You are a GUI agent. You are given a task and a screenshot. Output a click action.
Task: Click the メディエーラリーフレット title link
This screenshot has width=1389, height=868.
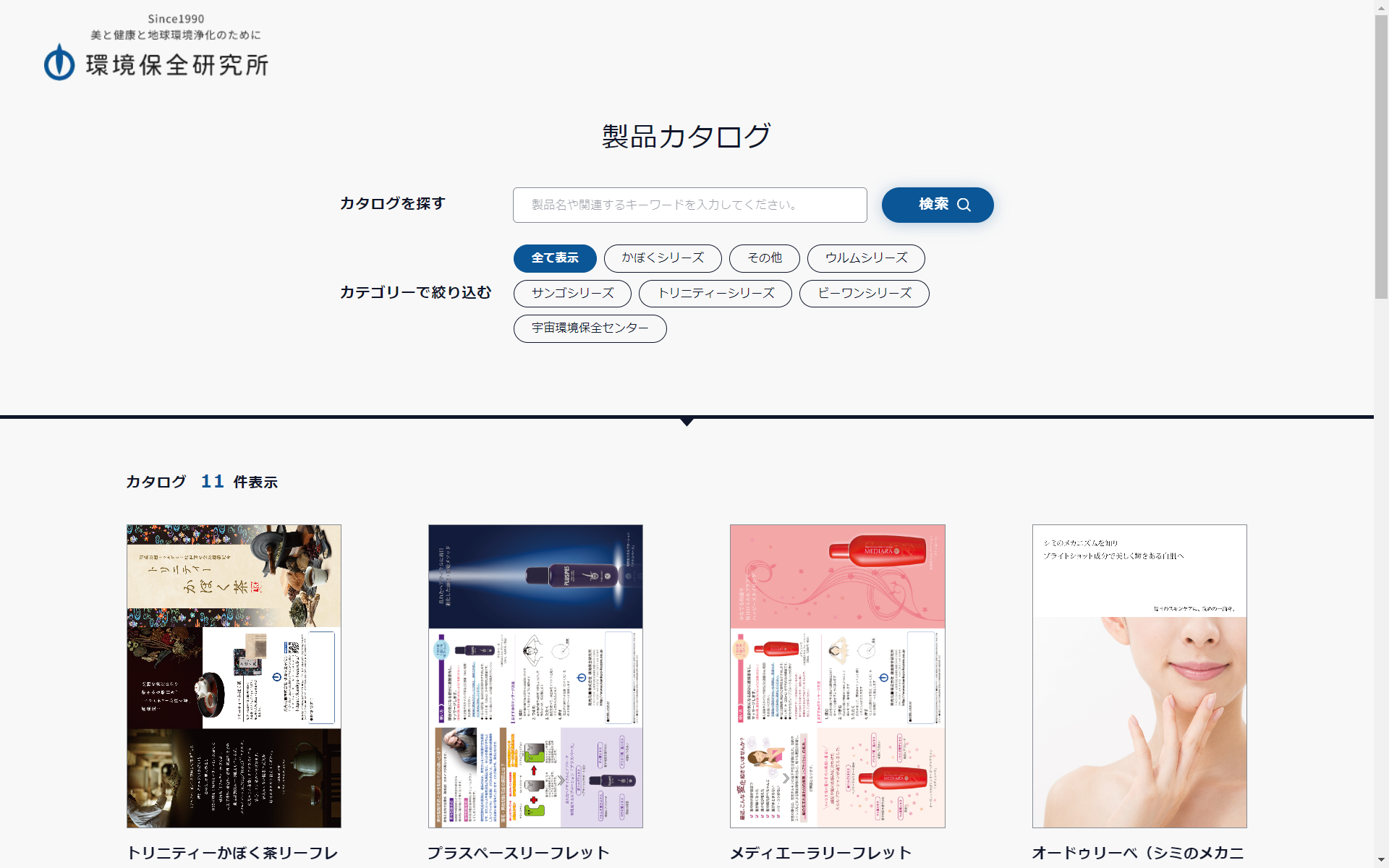click(820, 853)
